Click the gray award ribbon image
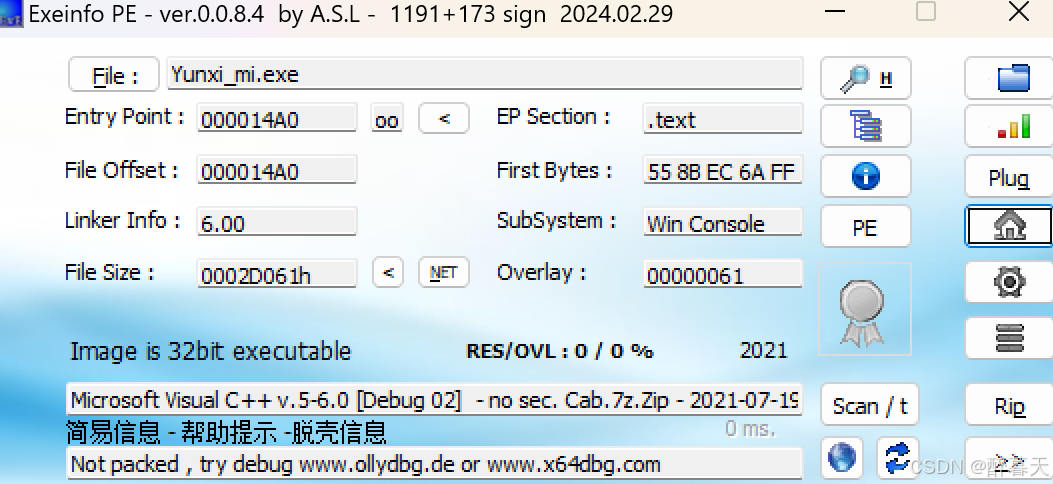Screen dimensions: 1053x484 click(865, 309)
